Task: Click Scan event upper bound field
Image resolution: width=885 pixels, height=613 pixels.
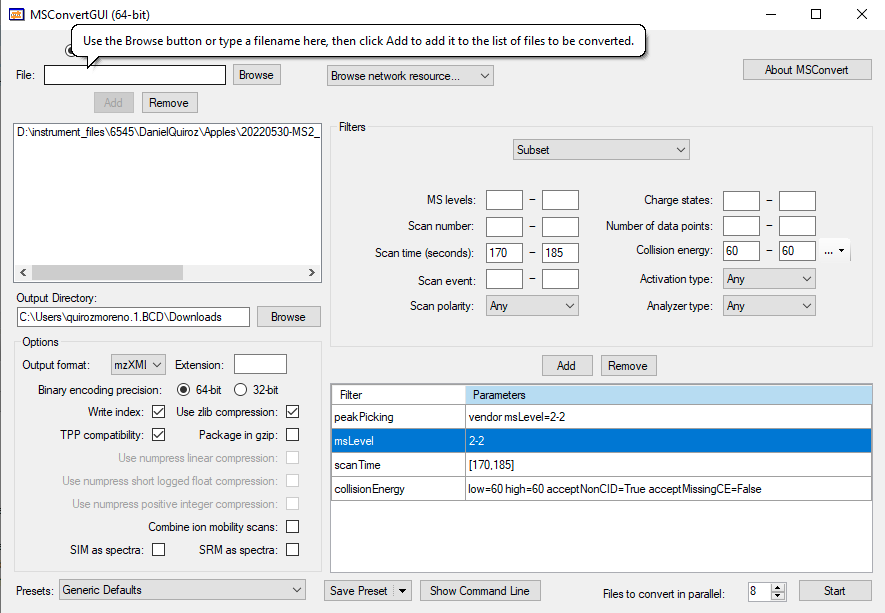Action: (x=560, y=279)
